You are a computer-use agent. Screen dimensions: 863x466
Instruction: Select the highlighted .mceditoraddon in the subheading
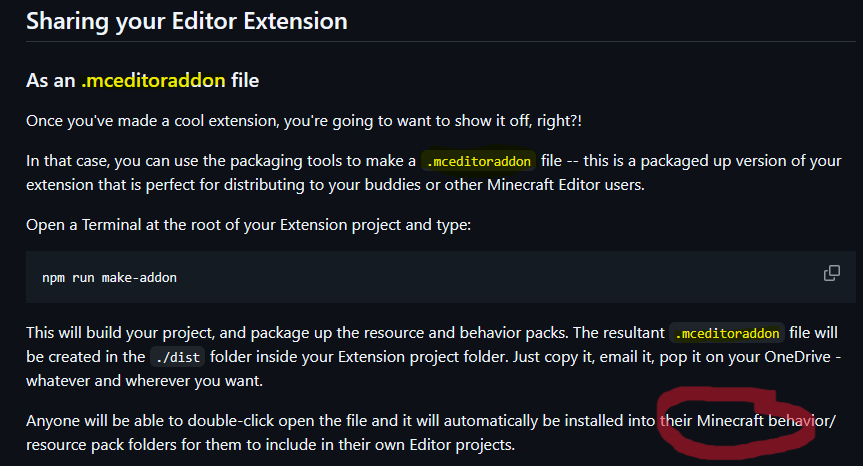[153, 80]
